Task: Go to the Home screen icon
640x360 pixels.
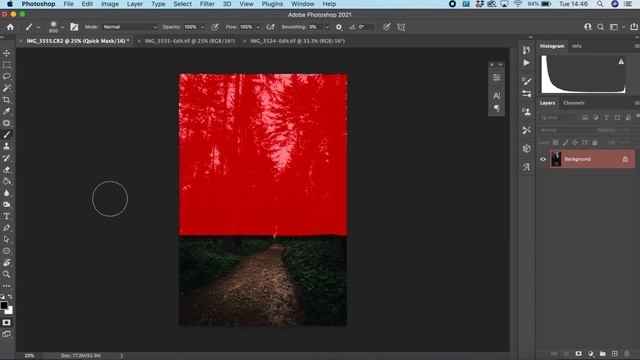Action: click(x=10, y=27)
